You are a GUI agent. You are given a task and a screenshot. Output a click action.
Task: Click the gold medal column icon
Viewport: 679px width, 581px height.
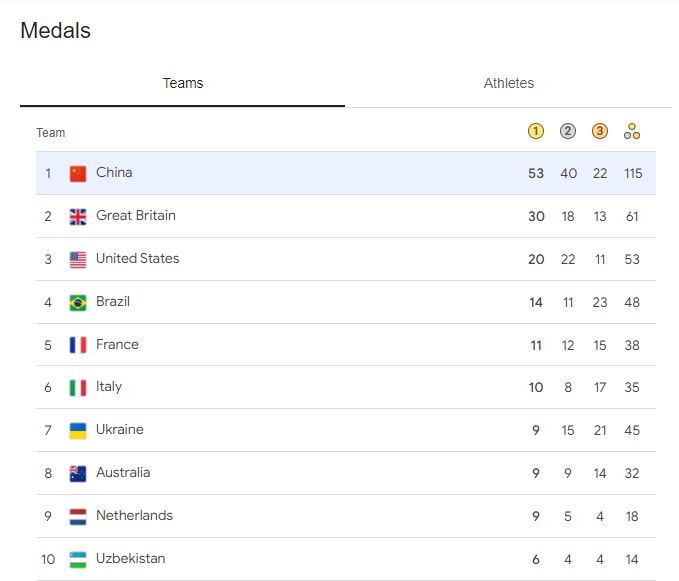536,131
